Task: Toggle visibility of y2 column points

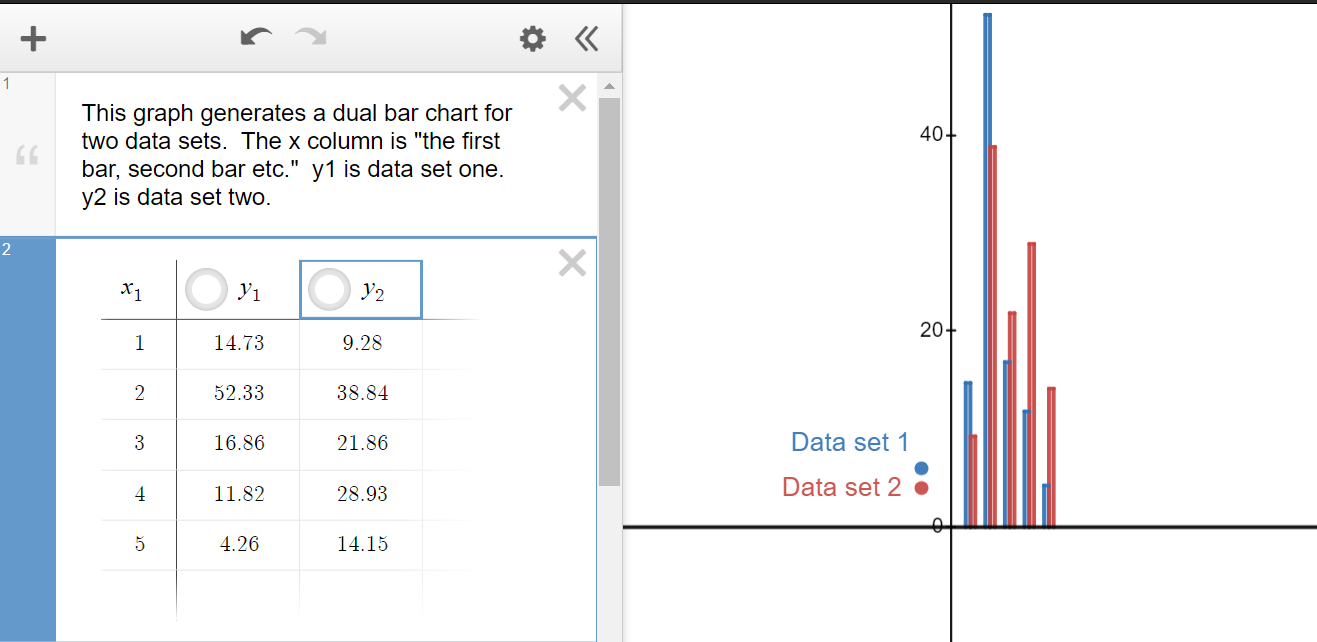Action: 330,290
